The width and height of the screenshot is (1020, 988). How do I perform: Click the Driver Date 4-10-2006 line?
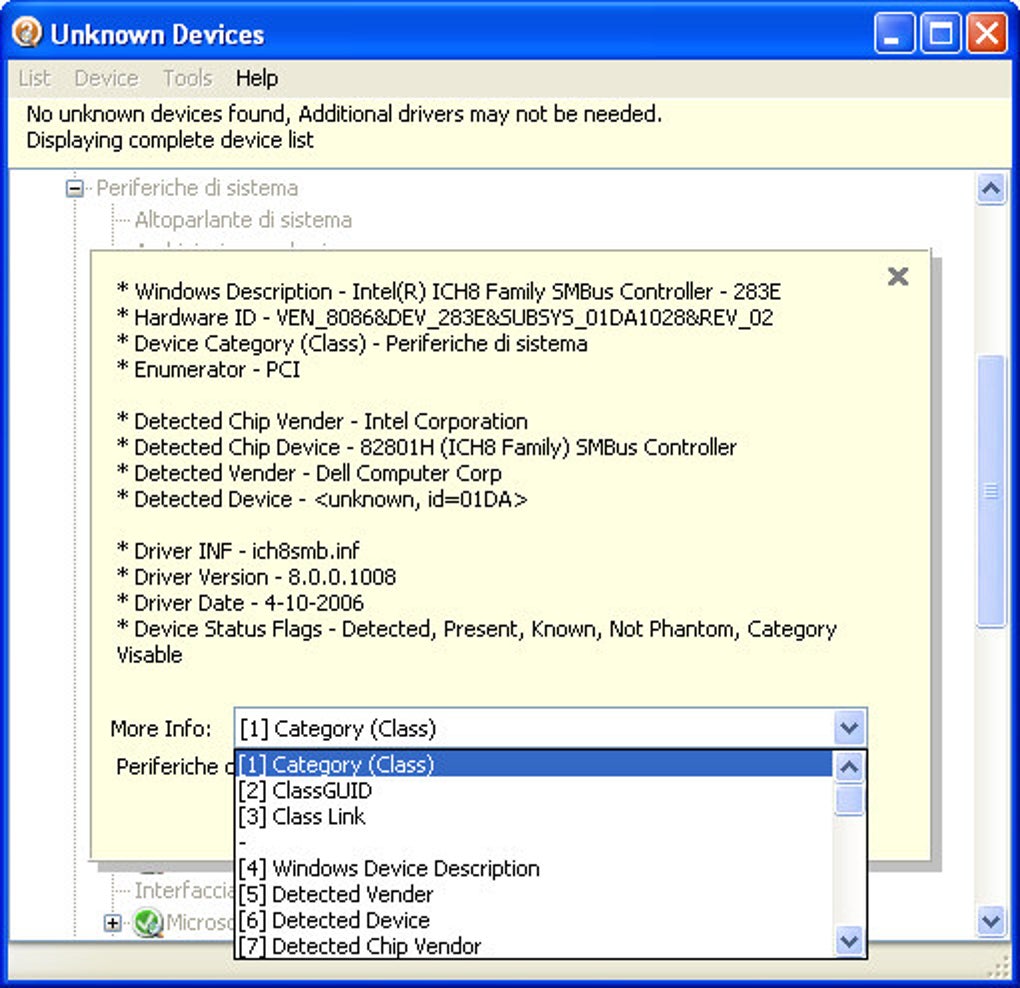click(240, 603)
